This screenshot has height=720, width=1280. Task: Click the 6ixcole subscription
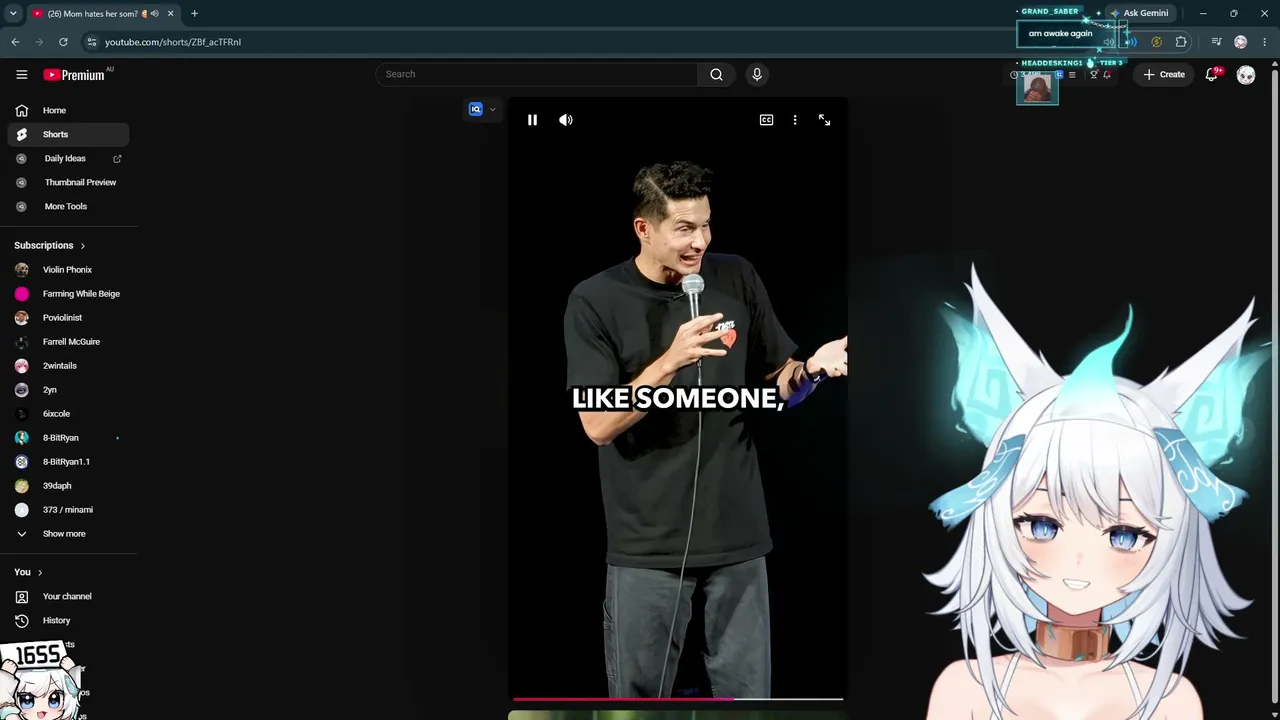[68, 414]
